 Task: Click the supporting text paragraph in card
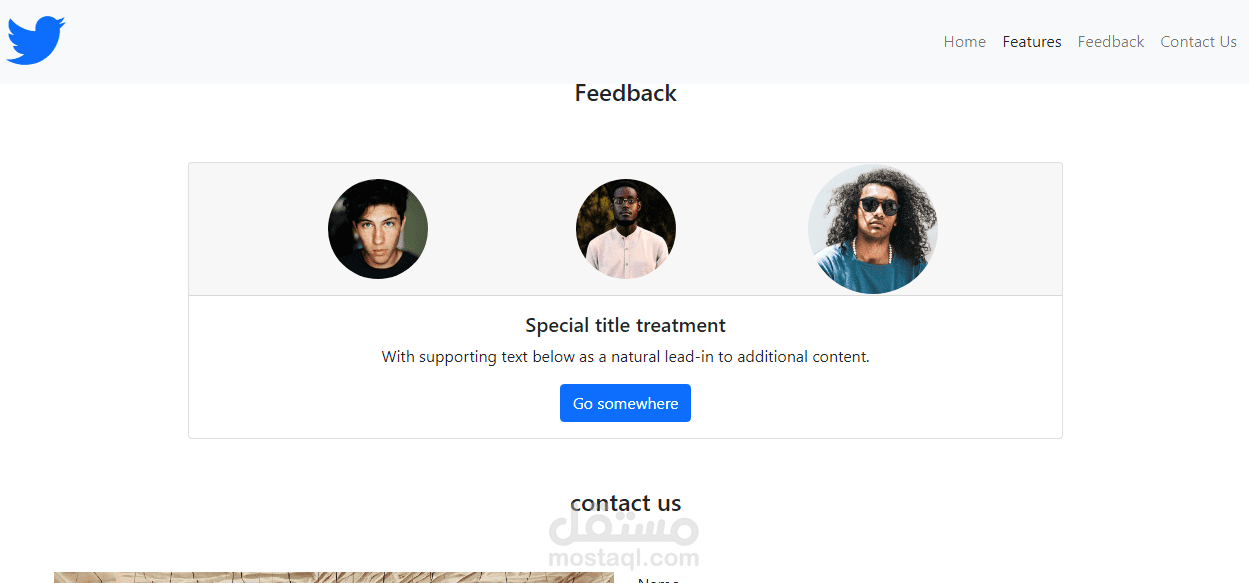coord(625,357)
